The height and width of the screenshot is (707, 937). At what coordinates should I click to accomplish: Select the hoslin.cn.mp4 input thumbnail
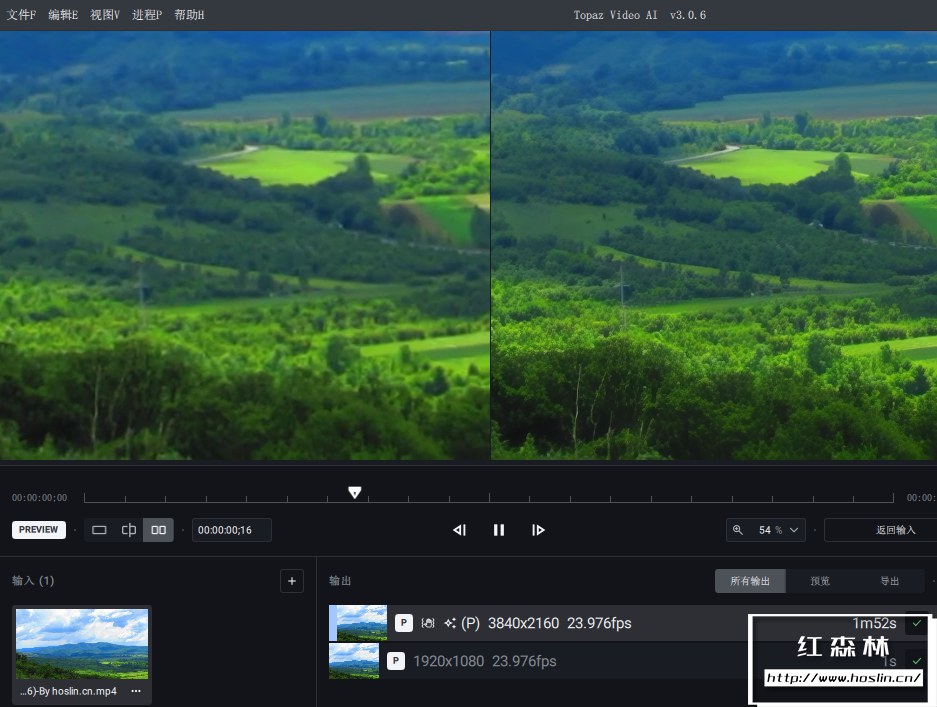coord(81,643)
